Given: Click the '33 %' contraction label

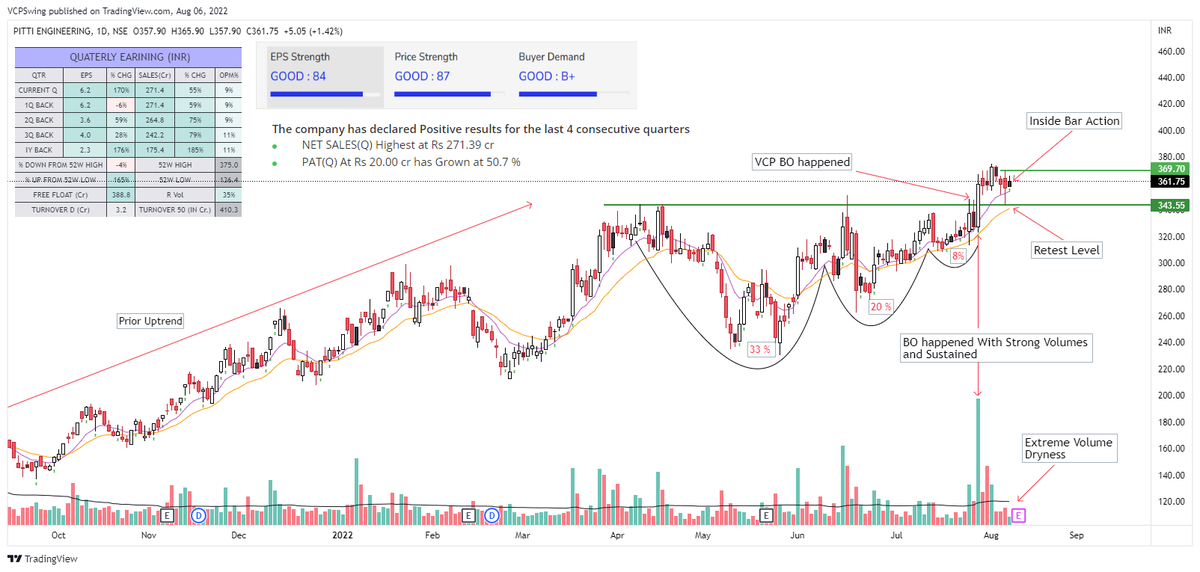Looking at the screenshot, I should [x=759, y=349].
